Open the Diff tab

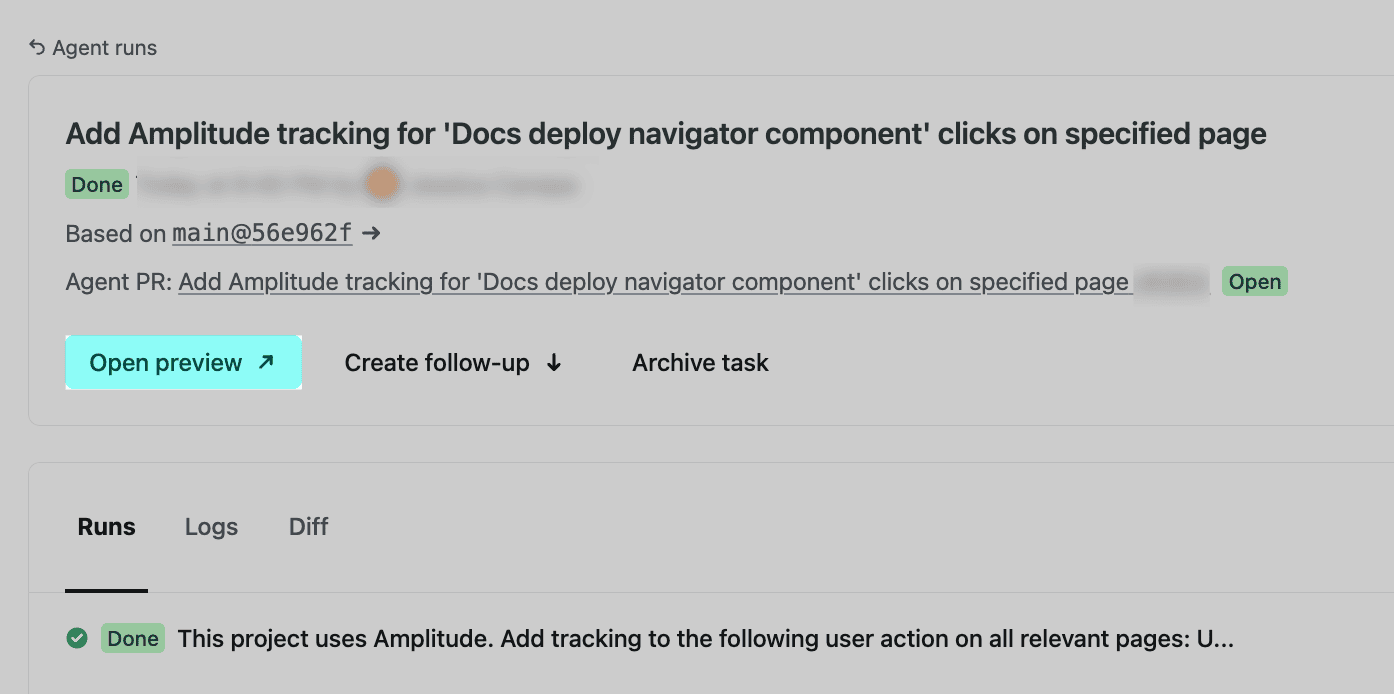(308, 527)
